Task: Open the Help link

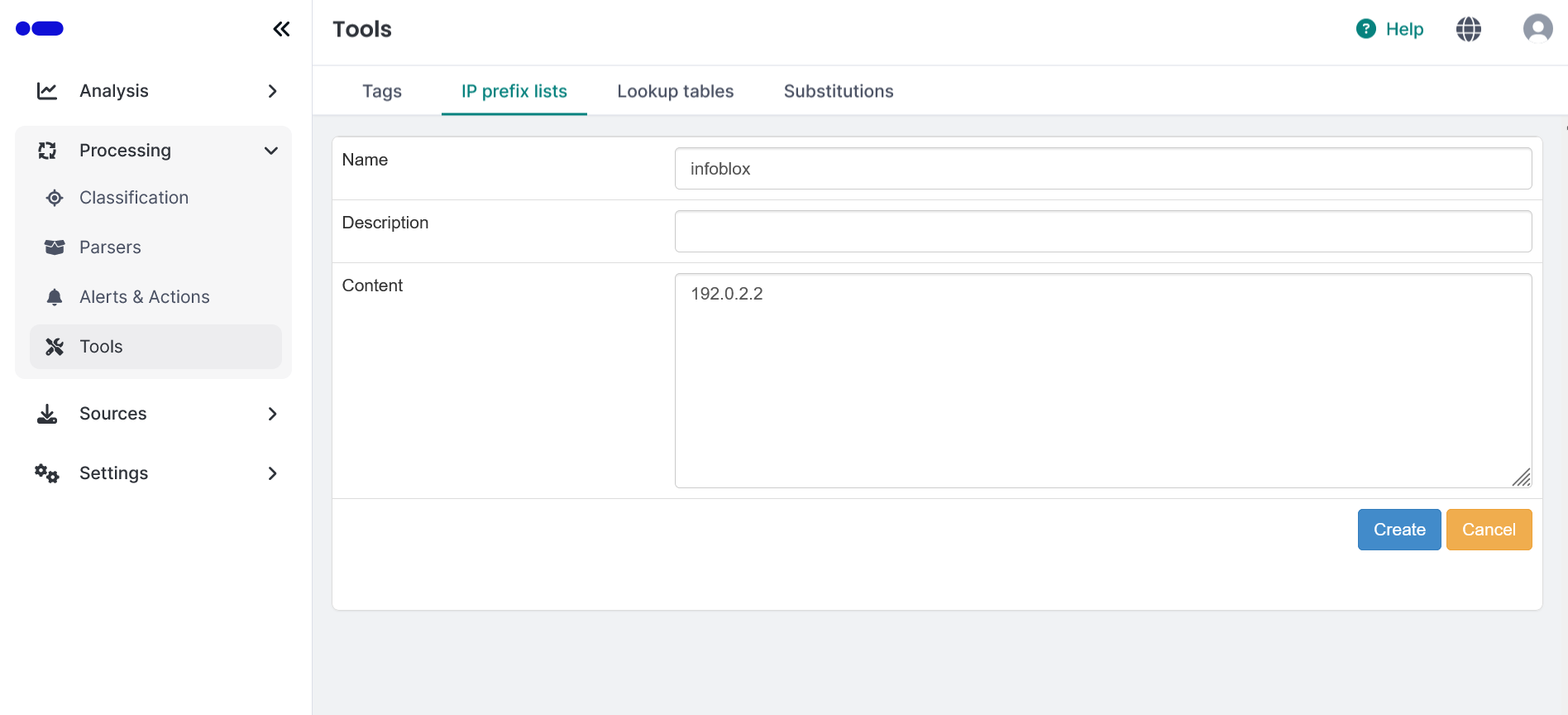Action: tap(1404, 29)
